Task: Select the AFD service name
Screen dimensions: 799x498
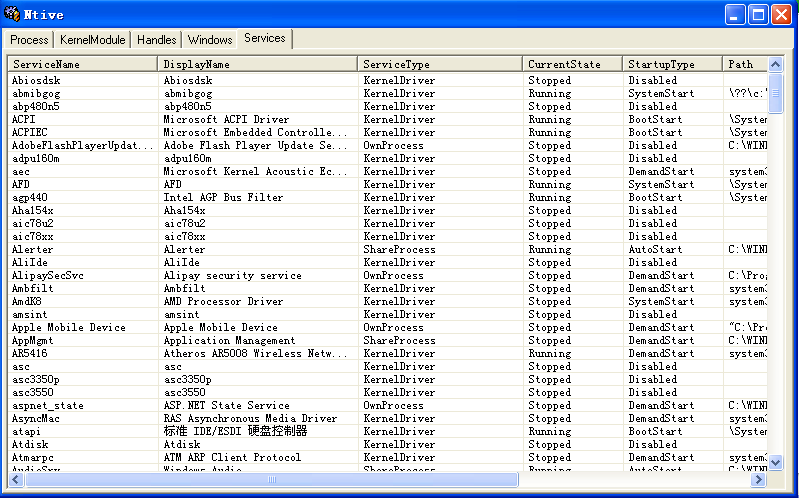Action: [x=21, y=184]
